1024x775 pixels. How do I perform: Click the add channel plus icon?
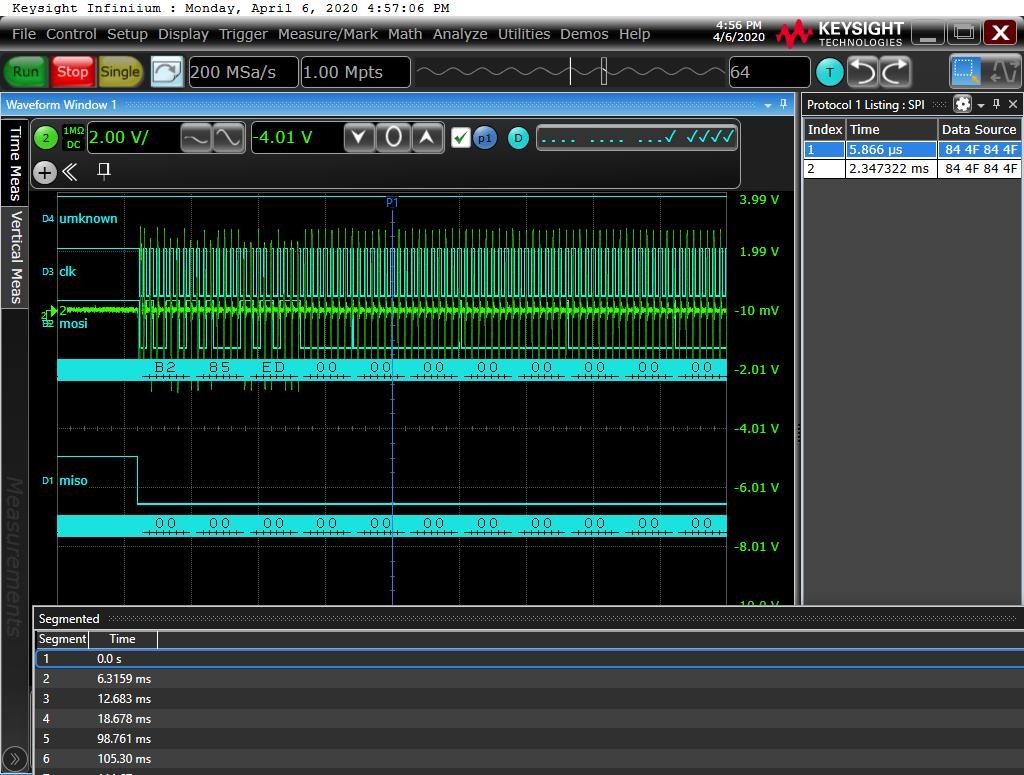(45, 173)
